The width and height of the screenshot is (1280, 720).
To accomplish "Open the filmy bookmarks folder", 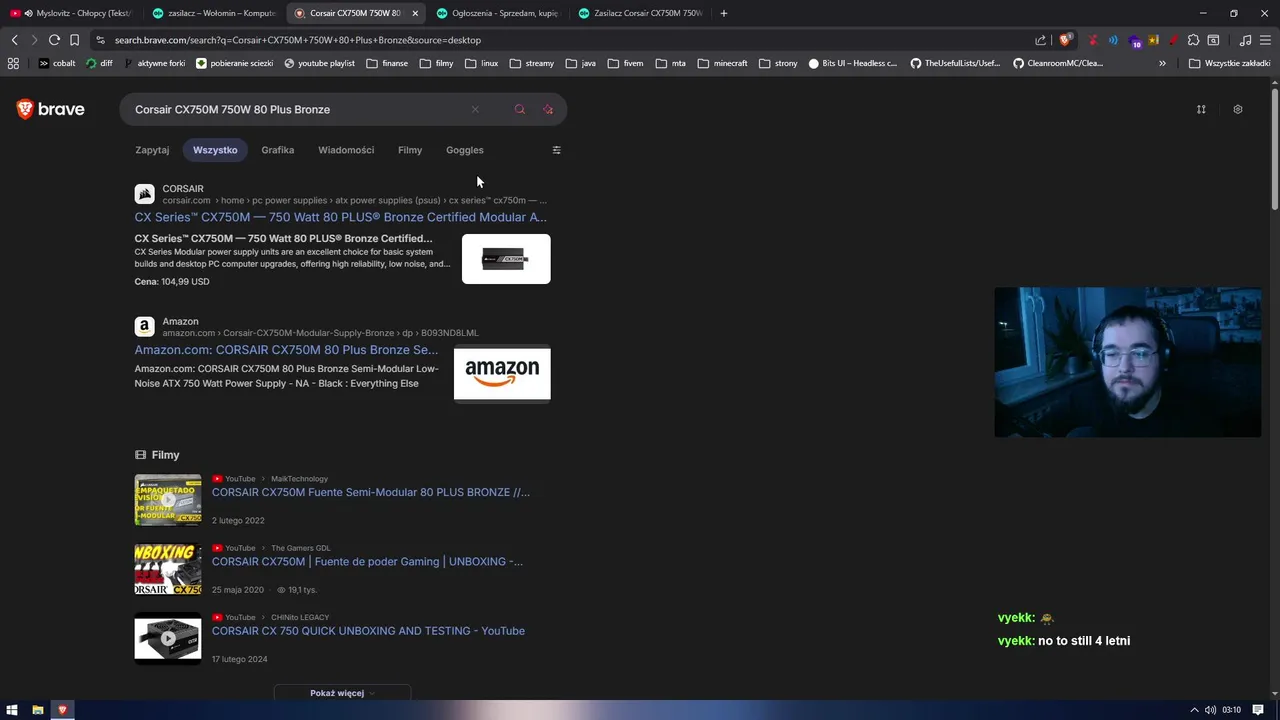I will (x=436, y=63).
